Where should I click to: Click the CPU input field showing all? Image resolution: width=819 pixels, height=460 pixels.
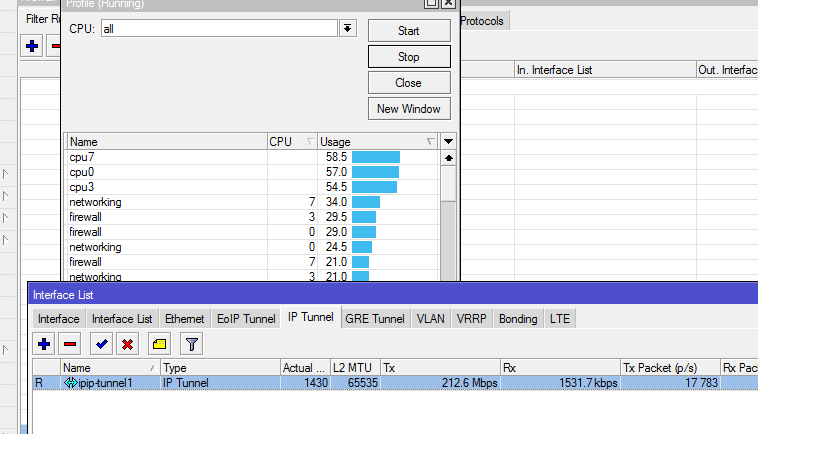point(219,28)
